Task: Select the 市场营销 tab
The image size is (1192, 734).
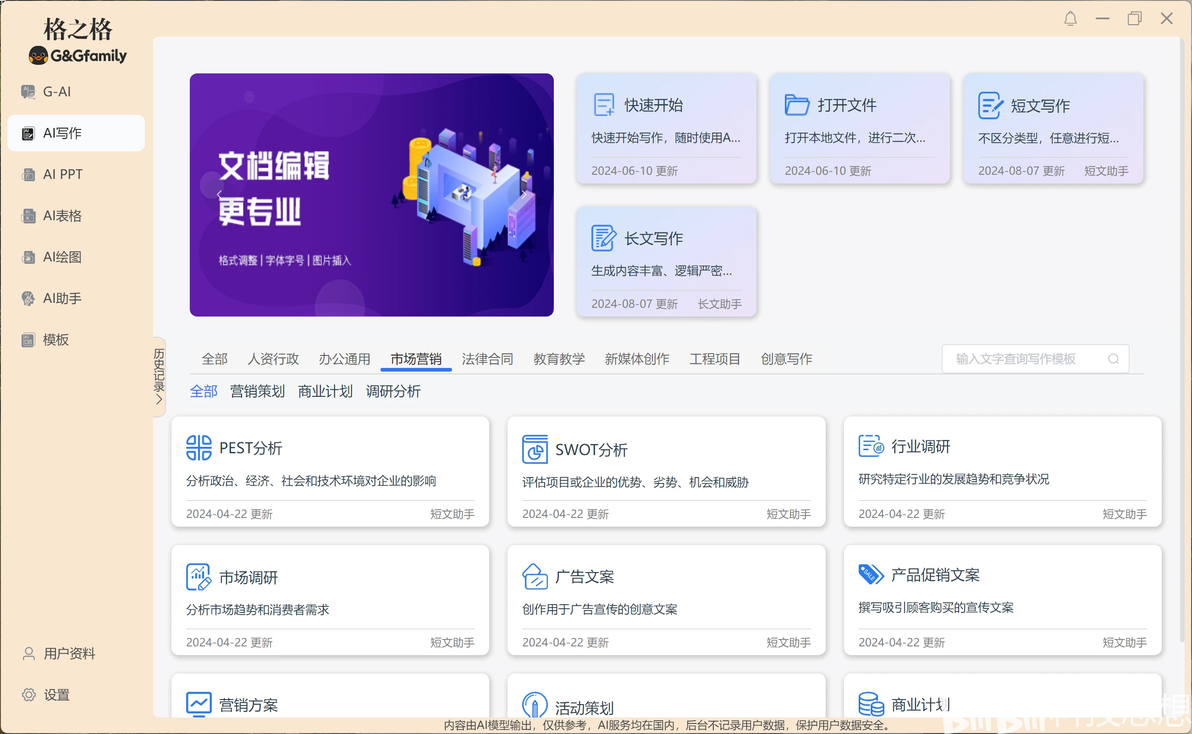Action: 416,359
